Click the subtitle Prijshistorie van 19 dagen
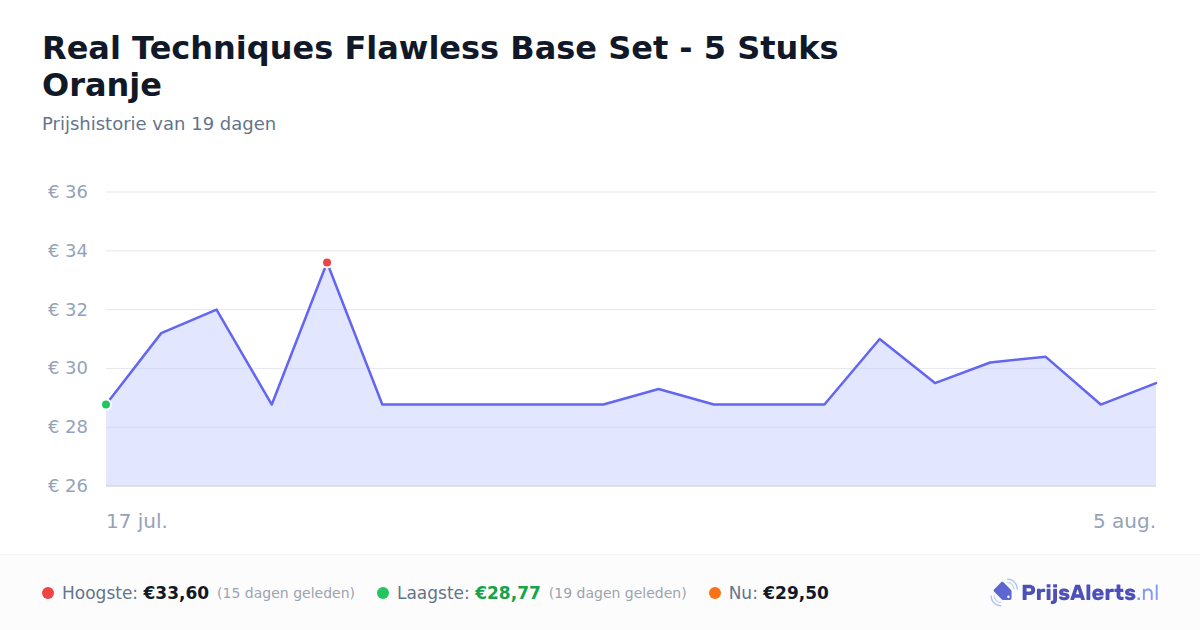The width and height of the screenshot is (1200, 630). (159, 125)
